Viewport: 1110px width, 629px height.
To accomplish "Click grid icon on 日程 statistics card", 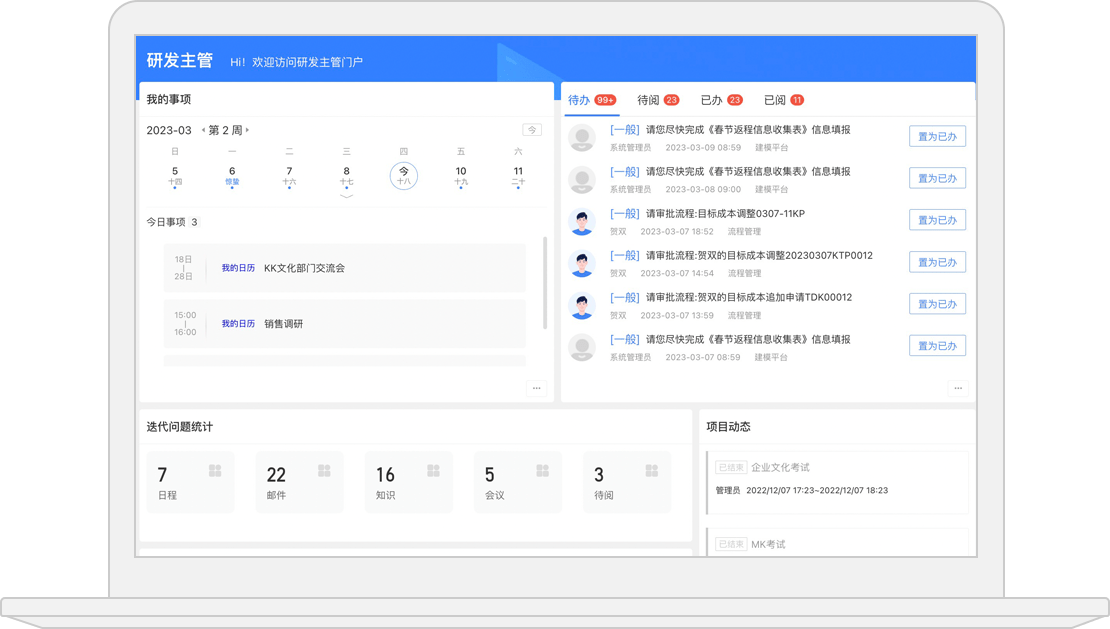I will pos(215,471).
